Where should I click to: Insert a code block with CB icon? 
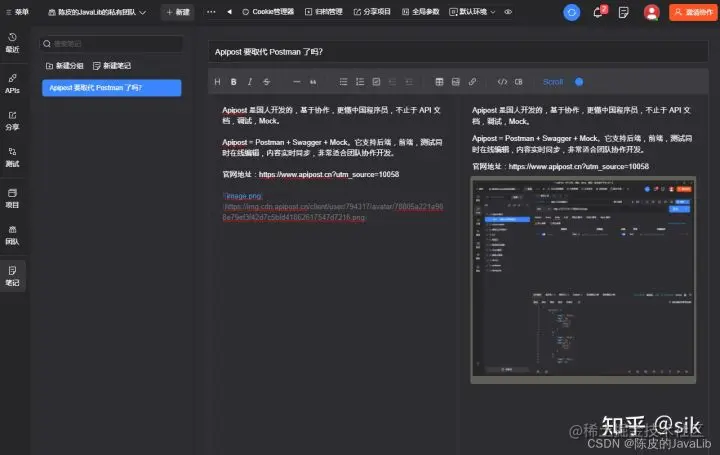point(518,82)
